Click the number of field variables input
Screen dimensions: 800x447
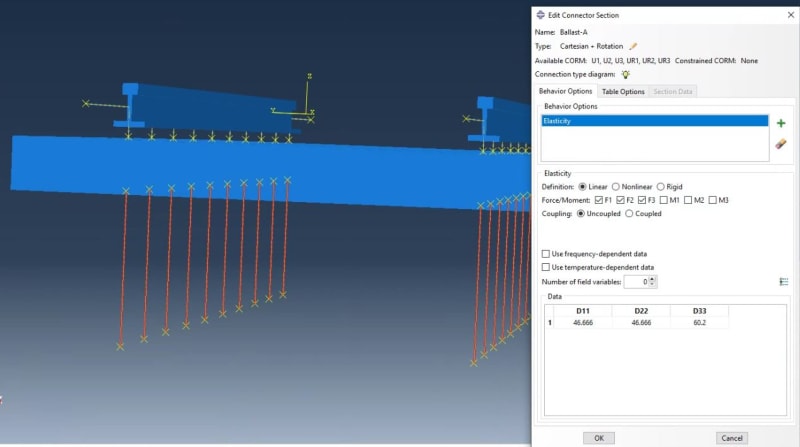[x=636, y=282]
